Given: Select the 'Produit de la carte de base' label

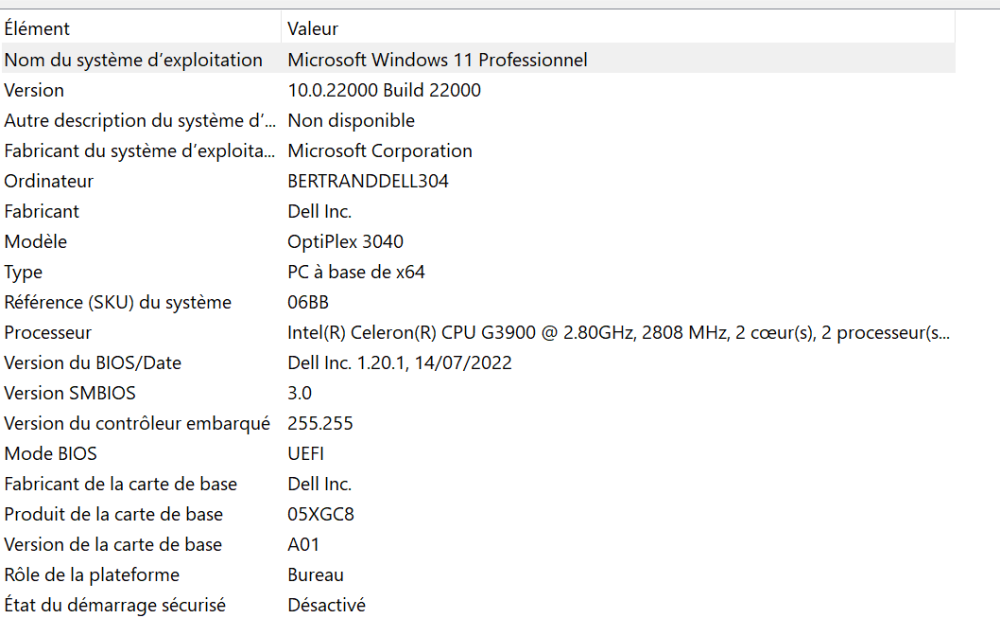Looking at the screenshot, I should 114,515.
